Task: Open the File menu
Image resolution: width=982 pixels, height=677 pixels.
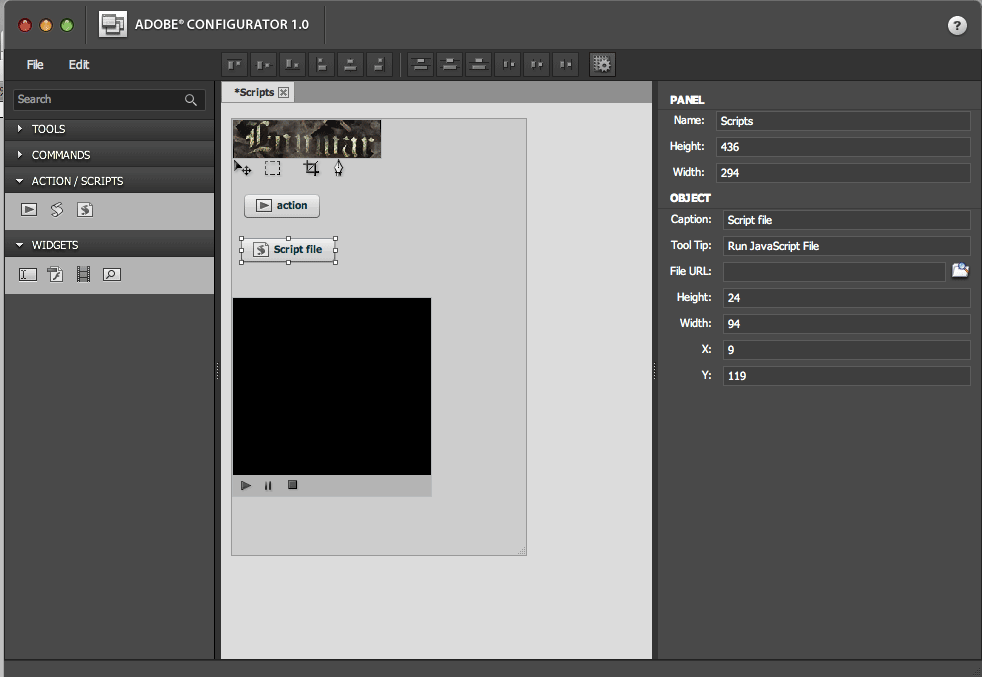Action: click(35, 65)
